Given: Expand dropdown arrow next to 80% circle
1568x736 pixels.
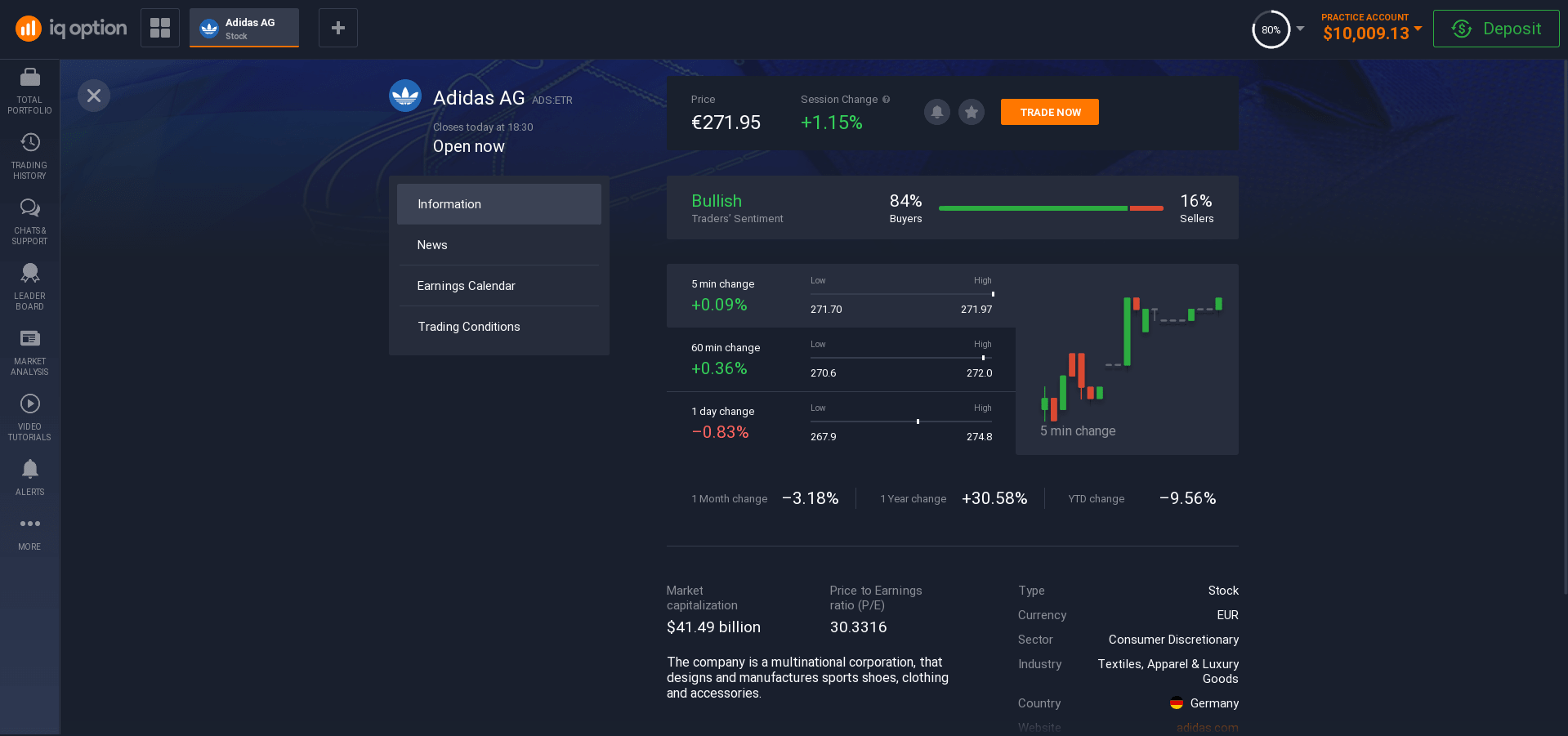Looking at the screenshot, I should tap(1300, 28).
